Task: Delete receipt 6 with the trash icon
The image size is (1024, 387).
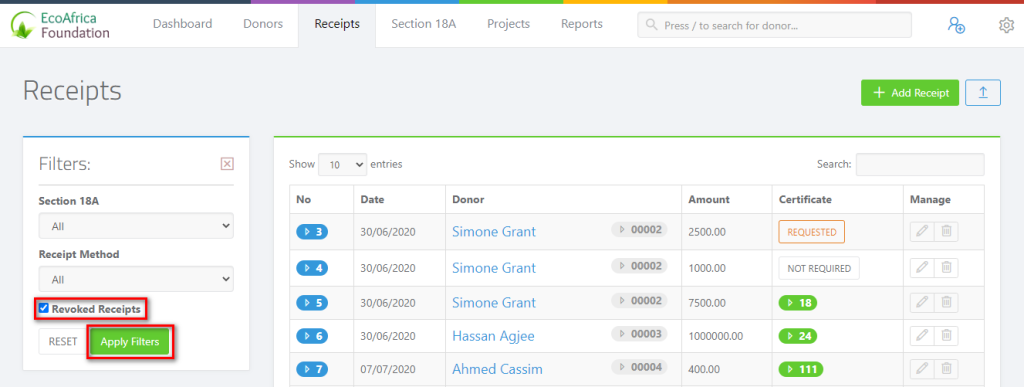Action: coord(946,336)
